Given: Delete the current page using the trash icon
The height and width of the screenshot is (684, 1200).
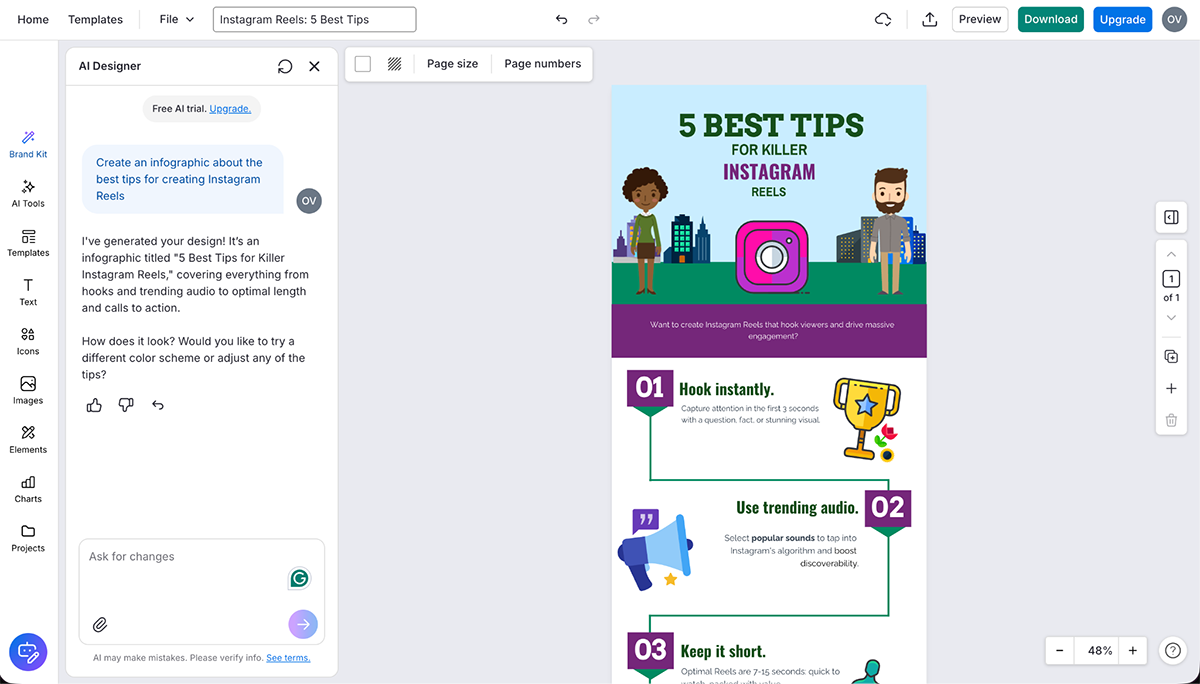Looking at the screenshot, I should point(1171,420).
